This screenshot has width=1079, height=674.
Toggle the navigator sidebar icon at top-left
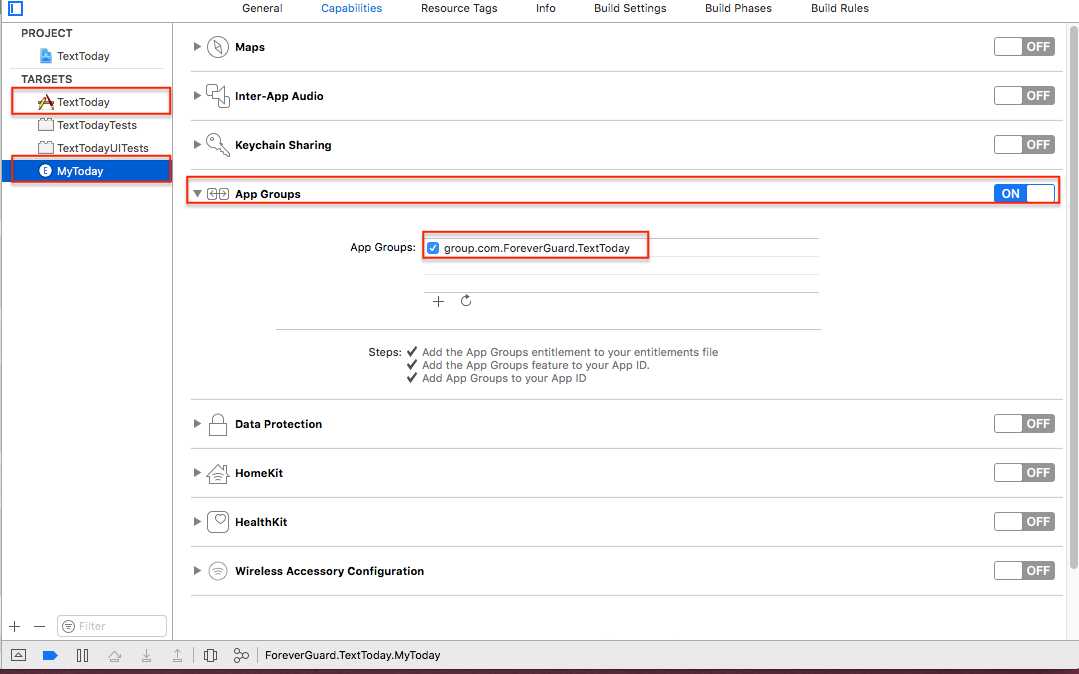(x=15, y=8)
